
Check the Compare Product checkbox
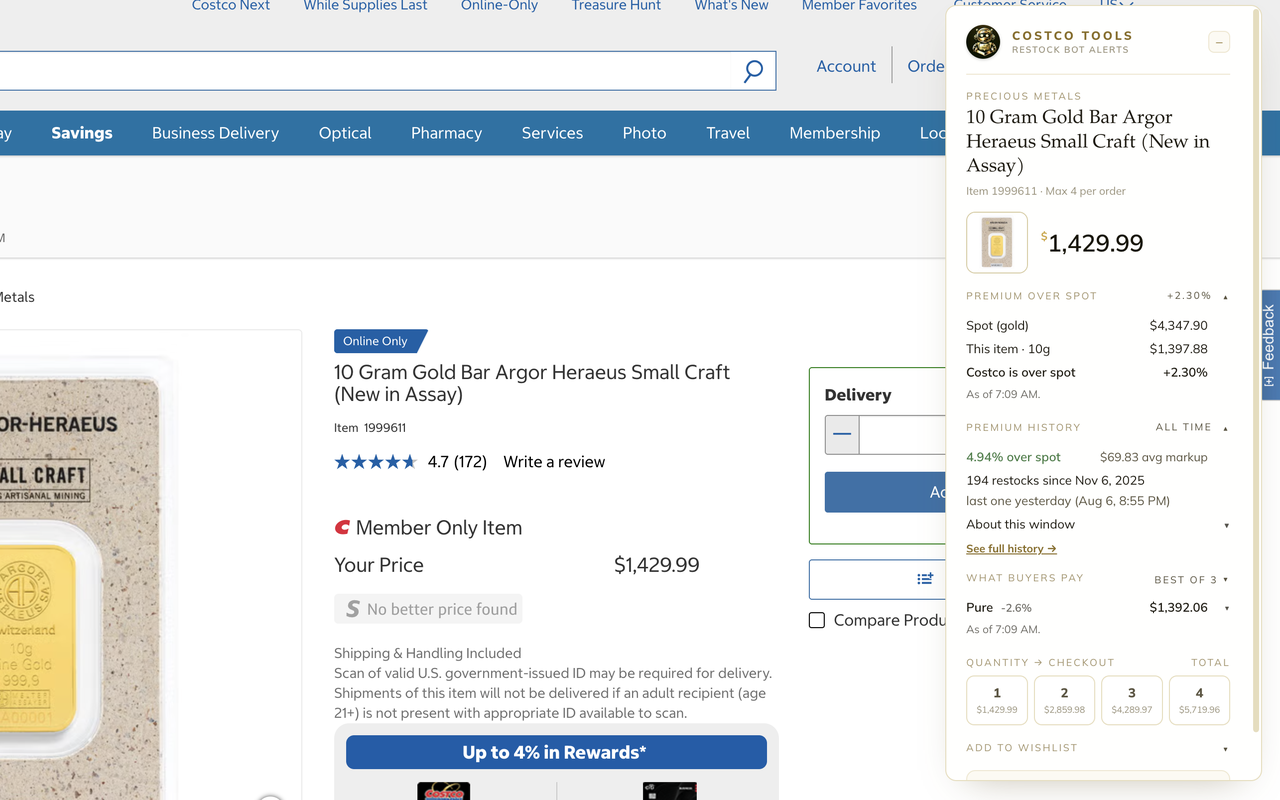tap(817, 620)
